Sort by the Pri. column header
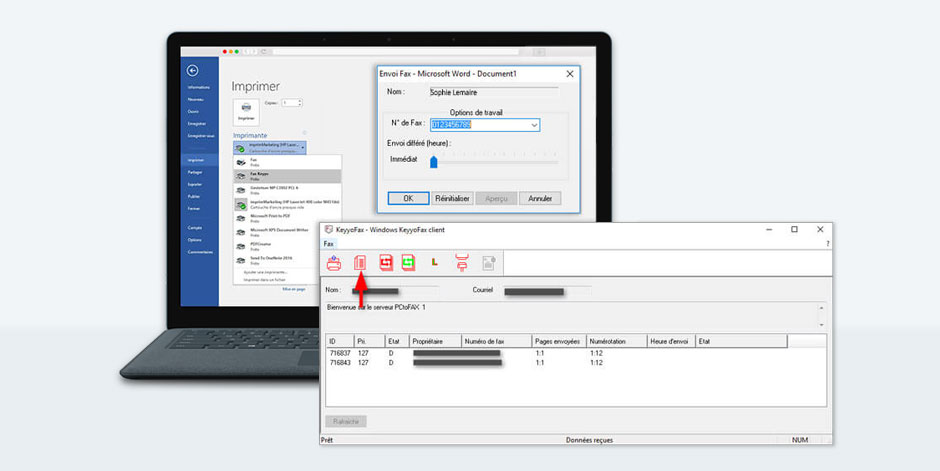 click(369, 341)
